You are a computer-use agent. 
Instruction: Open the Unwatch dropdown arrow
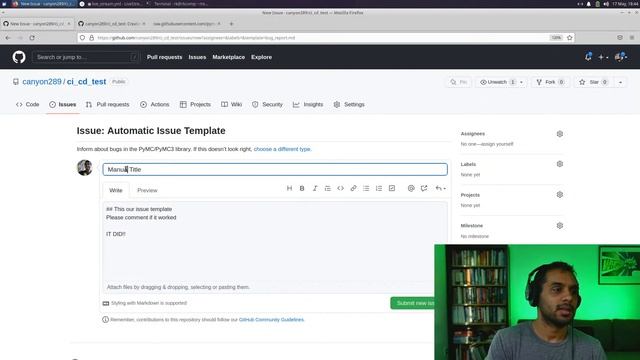(x=521, y=82)
